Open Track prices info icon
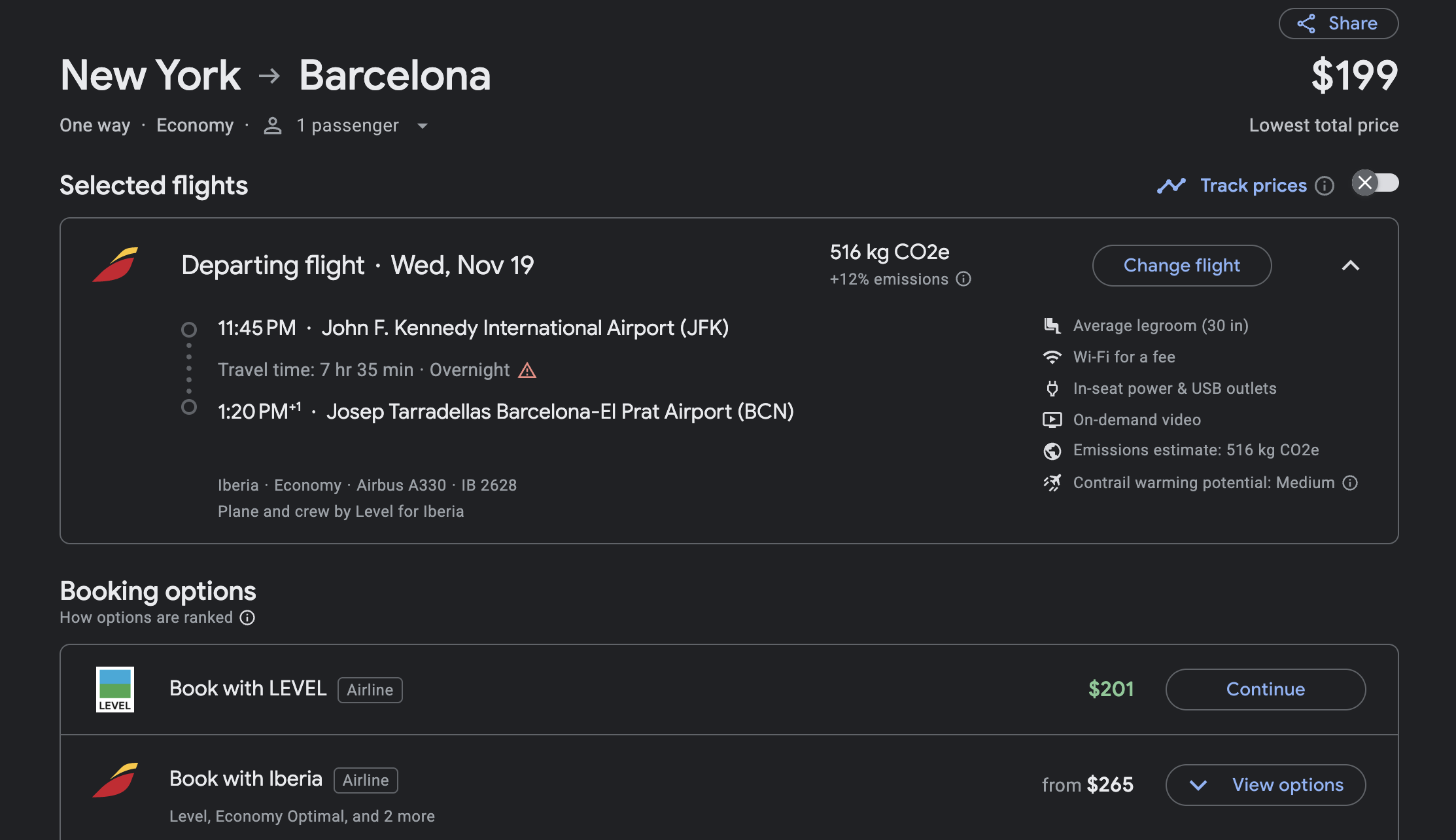 pyautogui.click(x=1325, y=186)
